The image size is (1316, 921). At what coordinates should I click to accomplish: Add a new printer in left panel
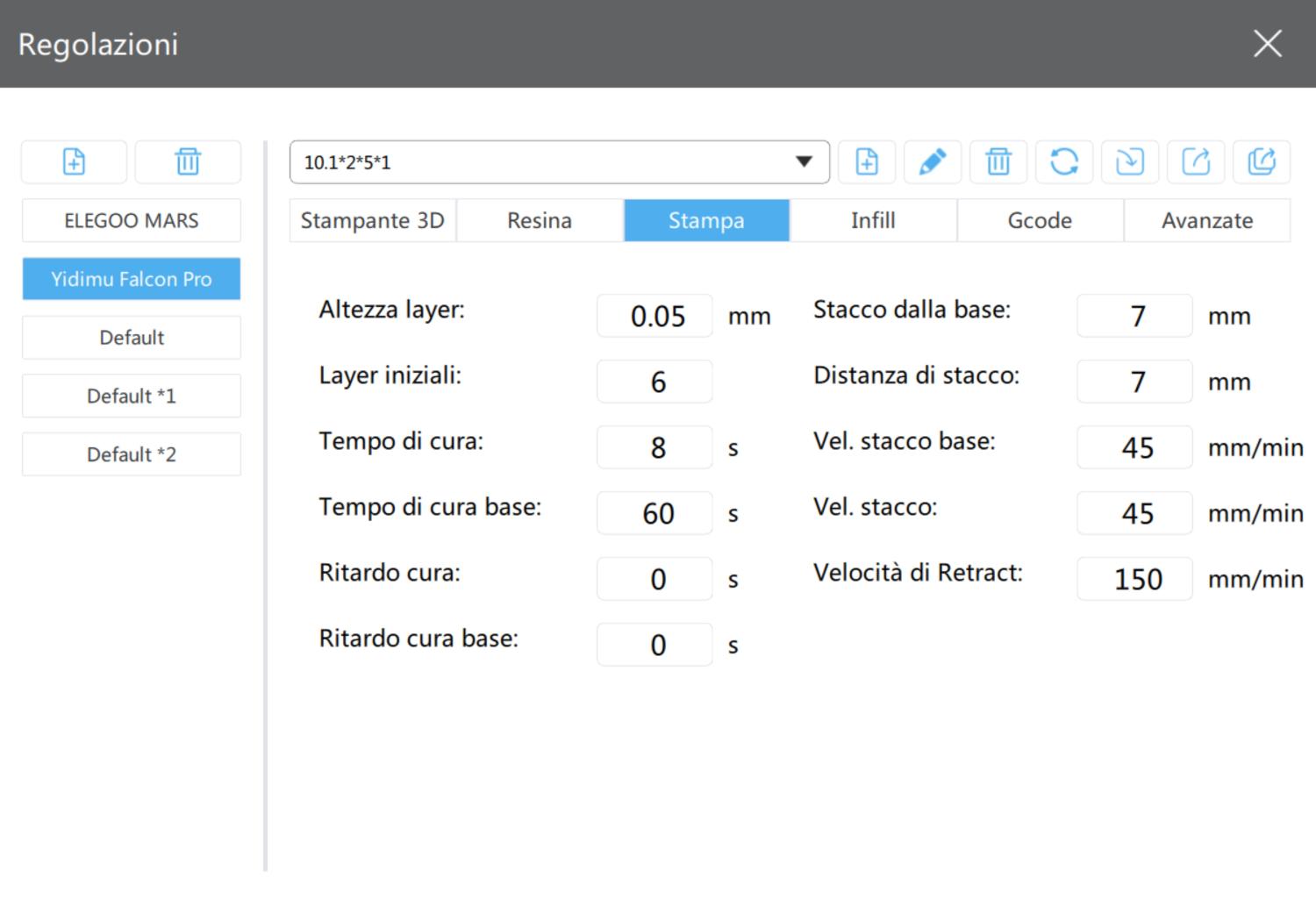[x=75, y=162]
